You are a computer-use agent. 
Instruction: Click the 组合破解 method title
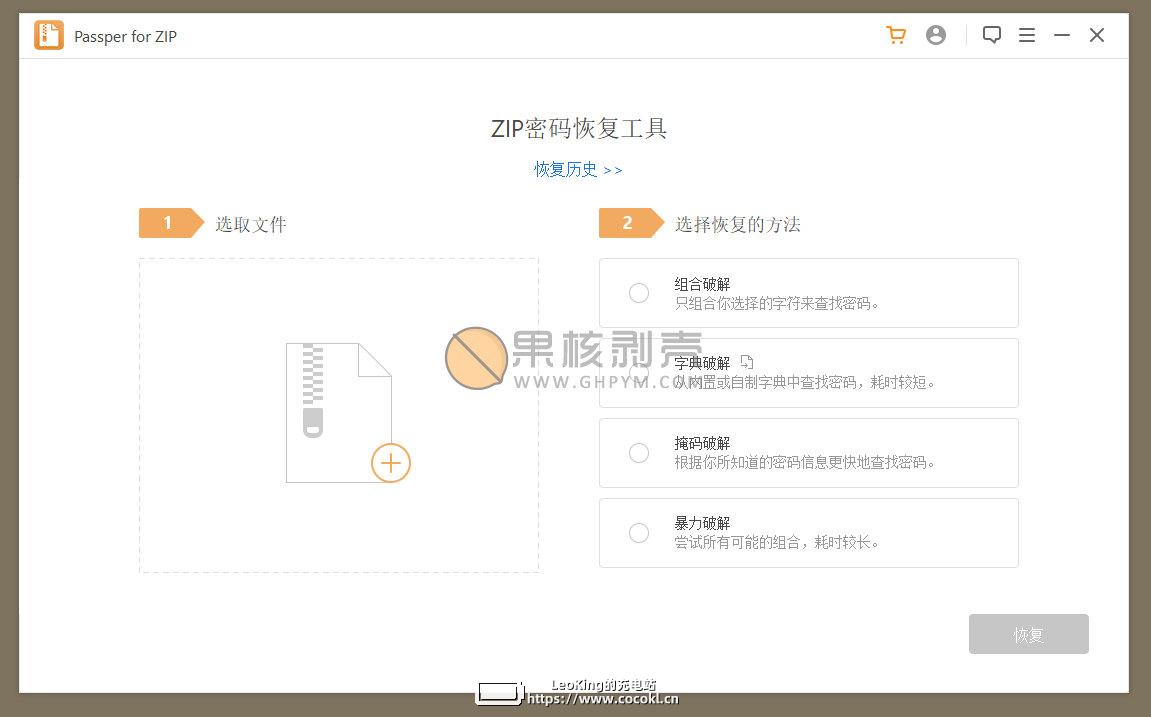(702, 284)
